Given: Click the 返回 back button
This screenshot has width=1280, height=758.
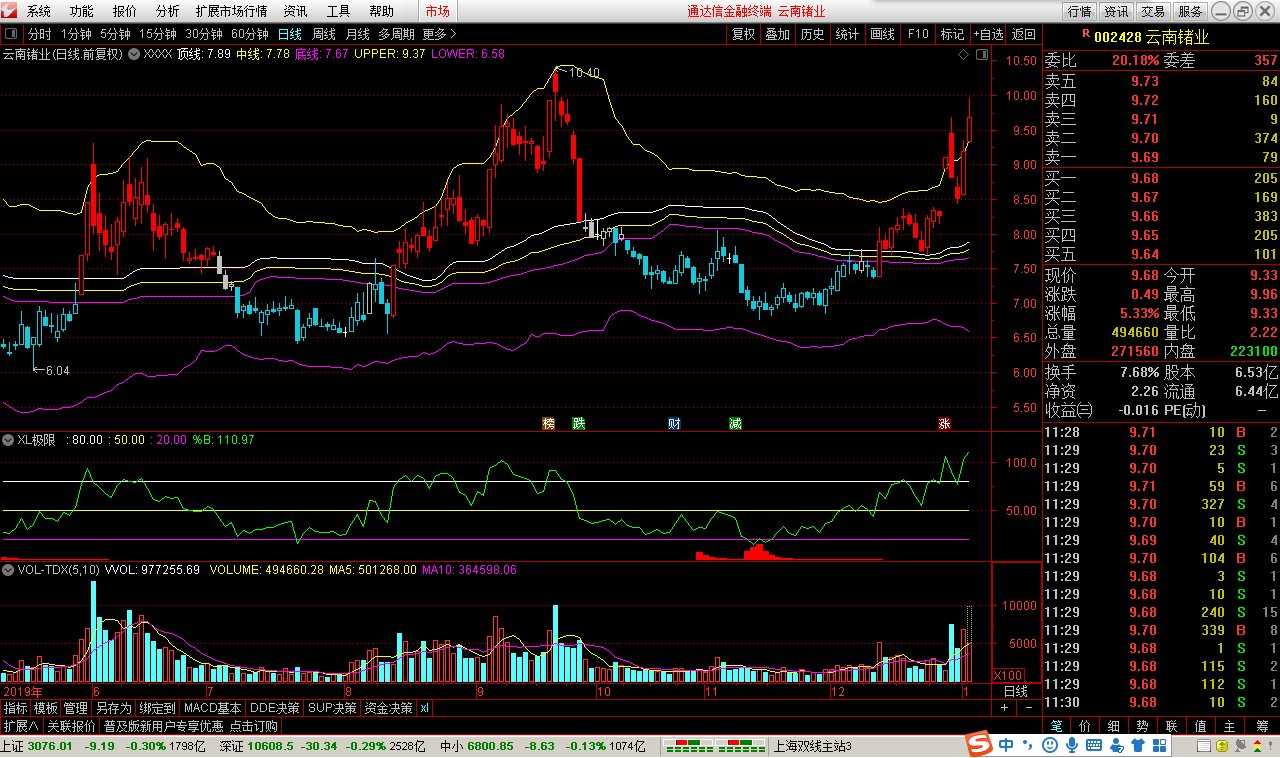Looking at the screenshot, I should 1023,34.
